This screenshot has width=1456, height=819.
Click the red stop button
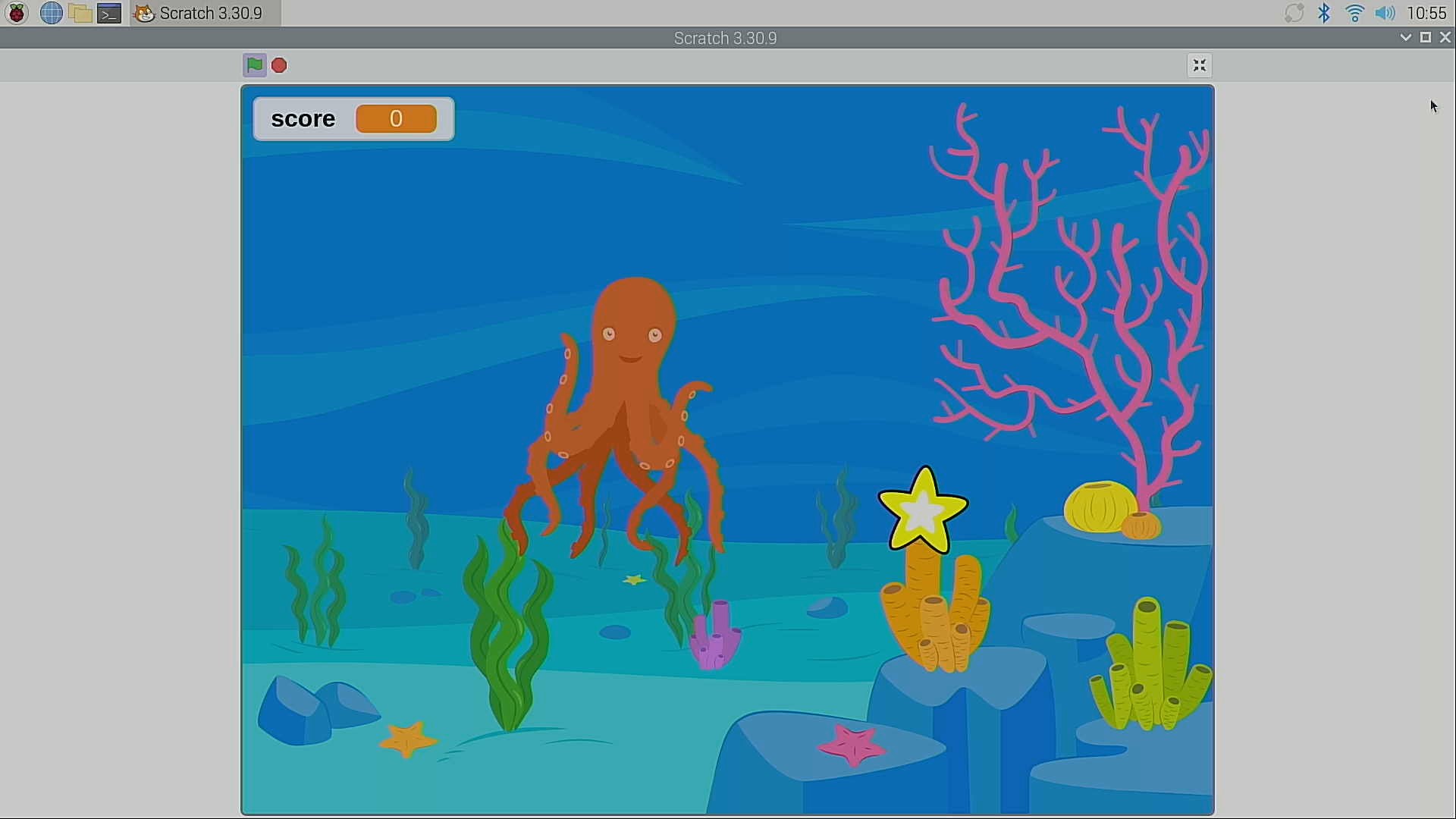pyautogui.click(x=279, y=65)
